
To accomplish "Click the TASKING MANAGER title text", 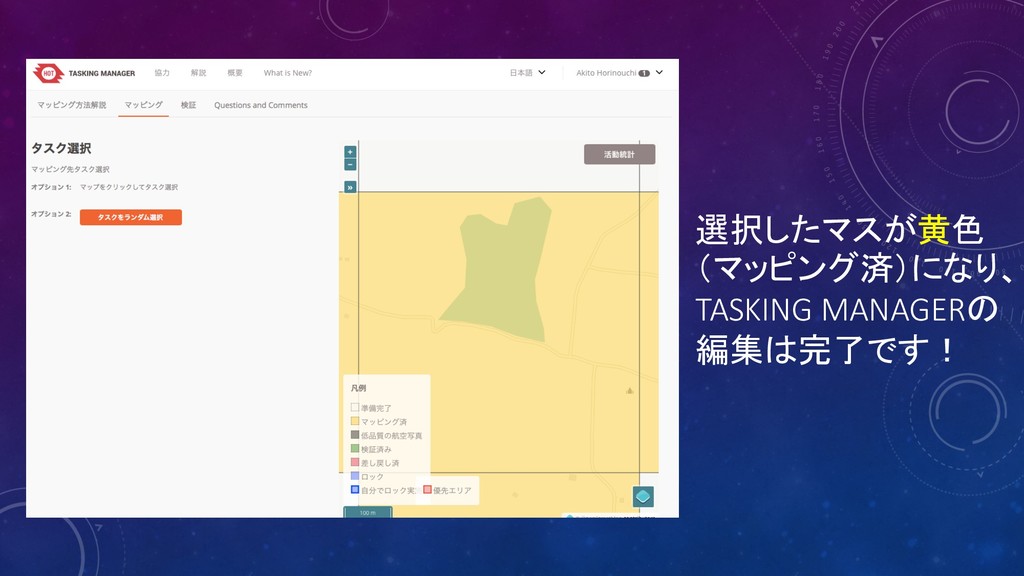I will point(102,73).
